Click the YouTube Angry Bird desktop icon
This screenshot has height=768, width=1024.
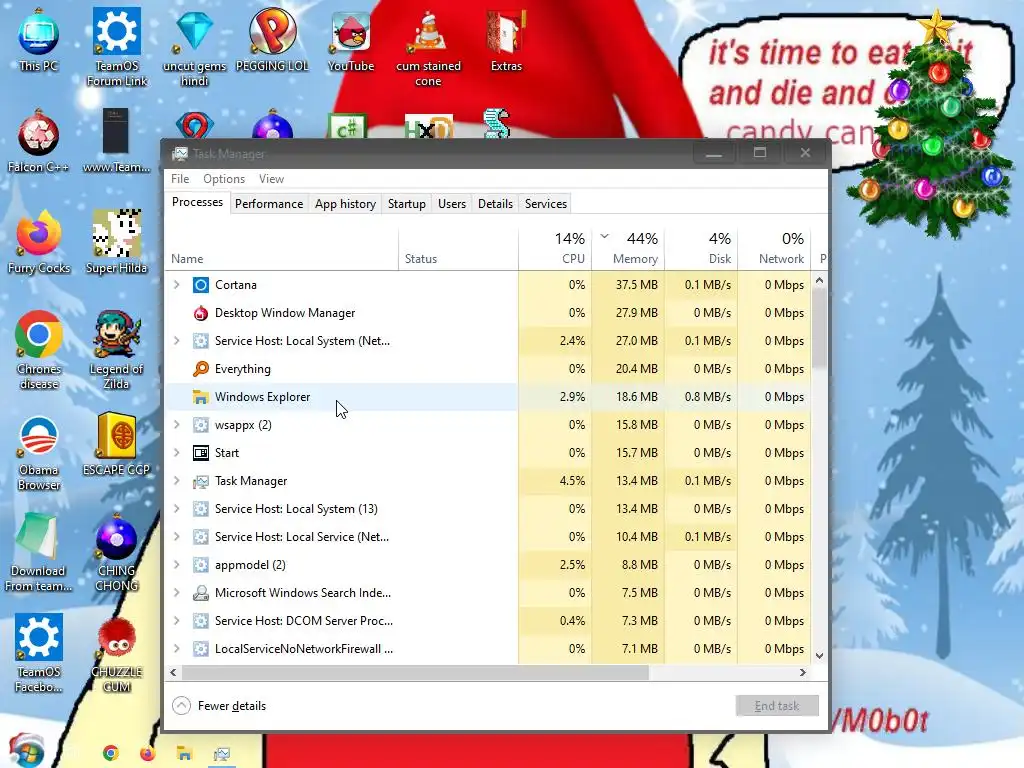[x=351, y=40]
